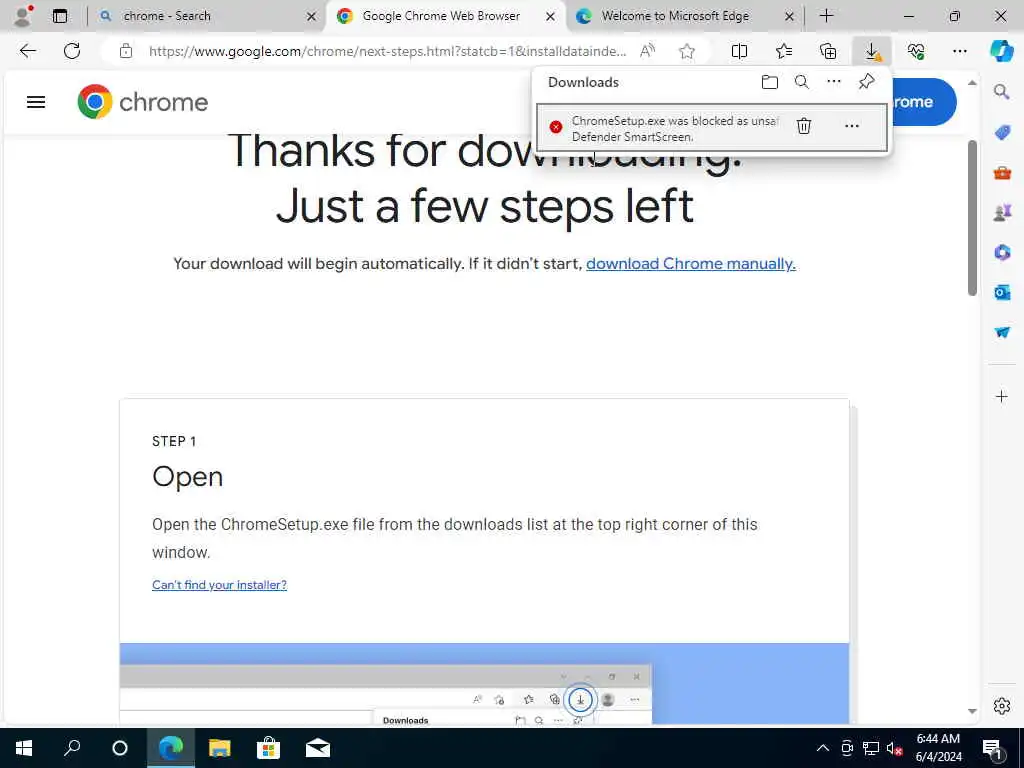This screenshot has height=768, width=1024.
Task: Pin the Downloads panel
Action: point(866,82)
